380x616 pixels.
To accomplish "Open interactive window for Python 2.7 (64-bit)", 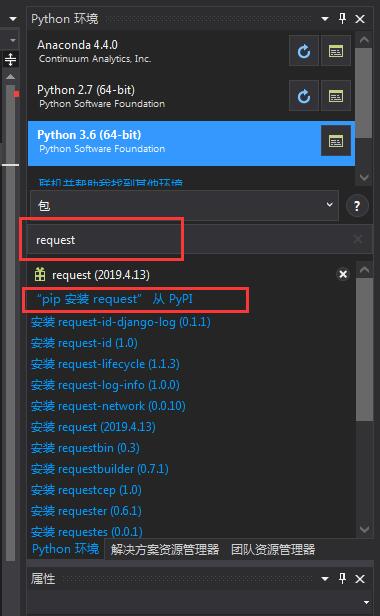I will tap(336, 96).
